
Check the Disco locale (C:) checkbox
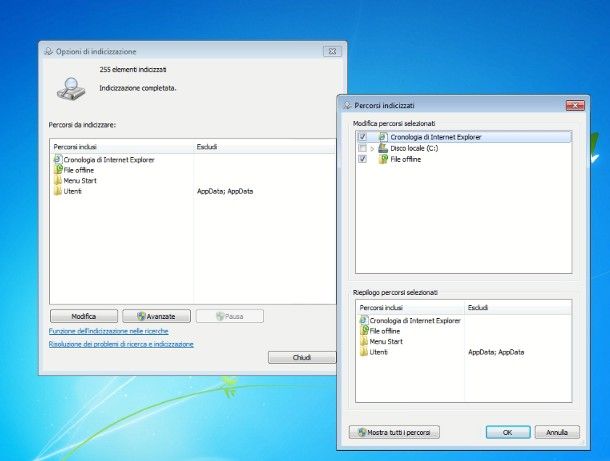362,148
